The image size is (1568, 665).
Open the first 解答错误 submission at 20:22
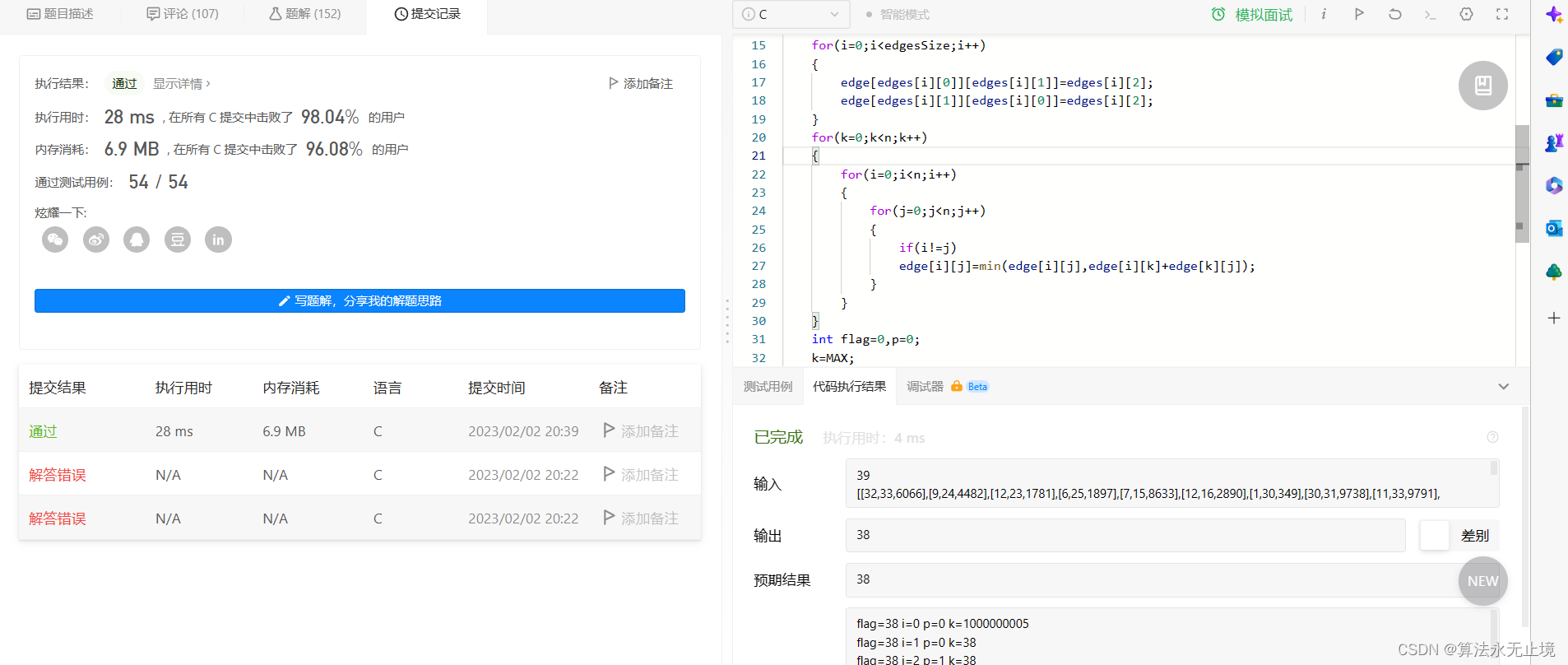(x=58, y=475)
